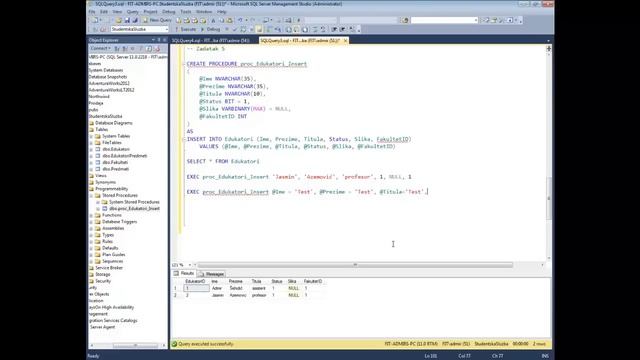Execute the current query
The image size is (640, 360).
[186, 29]
